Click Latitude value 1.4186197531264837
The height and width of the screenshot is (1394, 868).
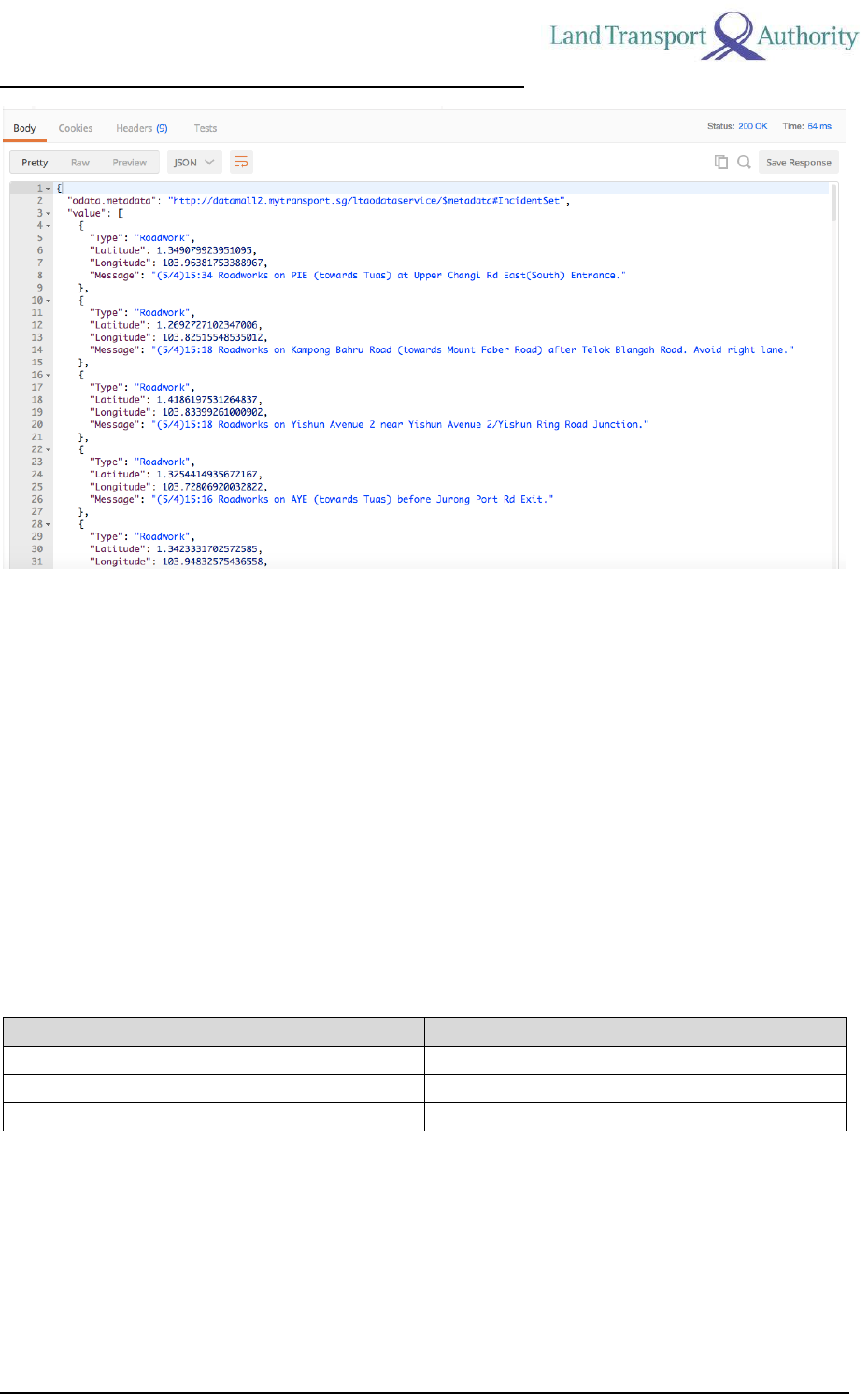click(x=206, y=400)
